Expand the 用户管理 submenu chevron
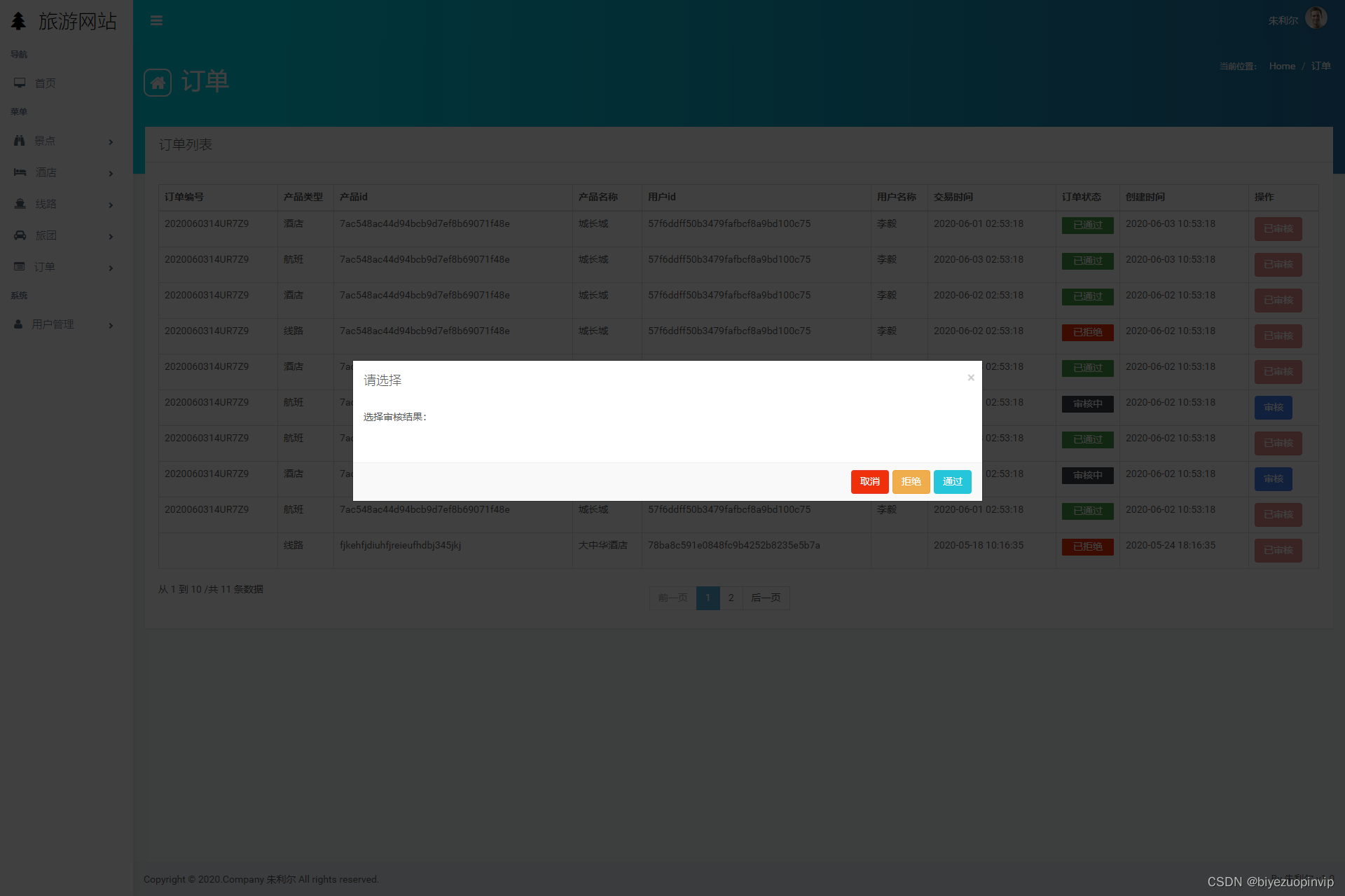This screenshot has height=896, width=1345. [x=111, y=326]
